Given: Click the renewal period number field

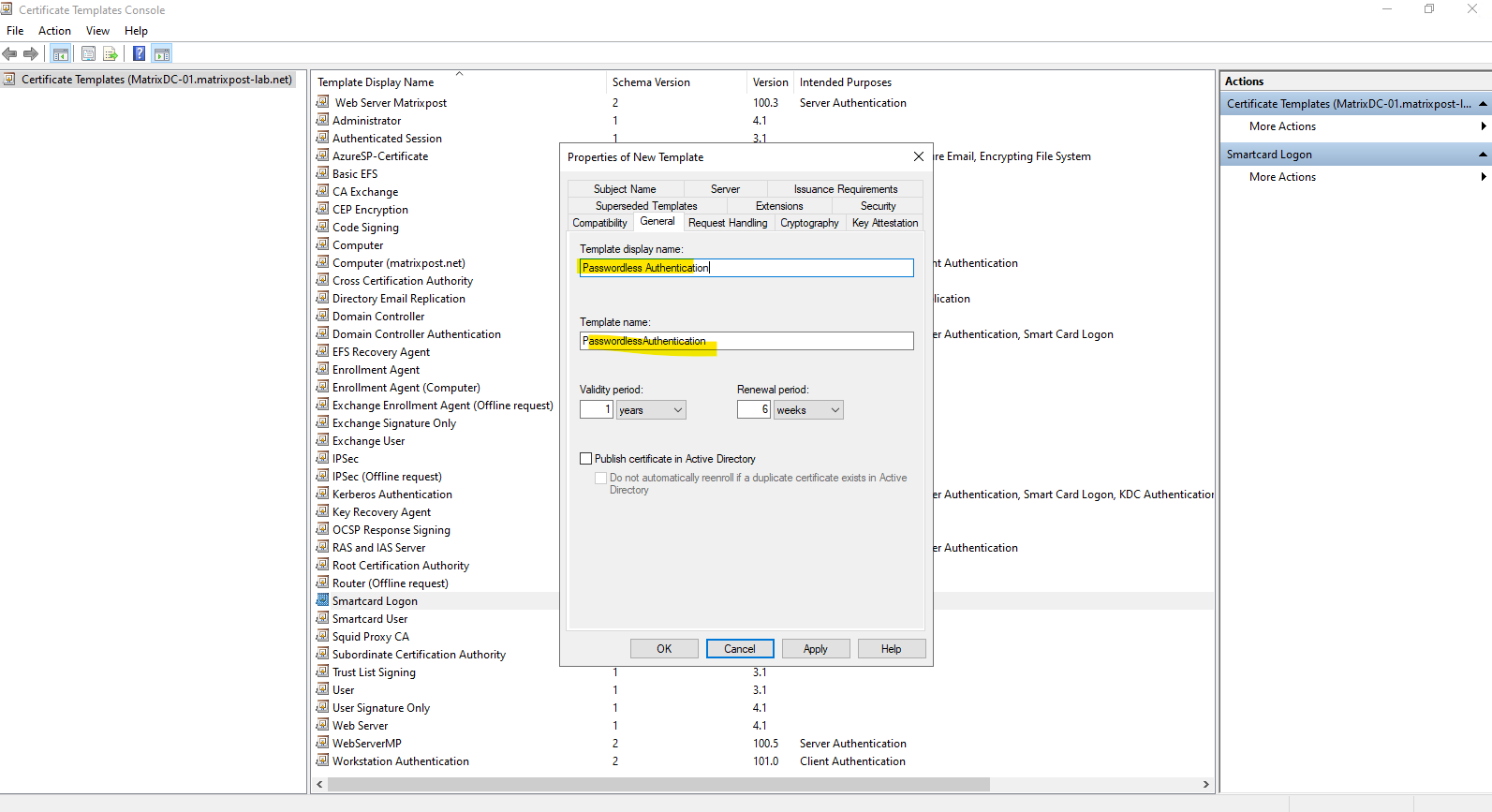Looking at the screenshot, I should click(754, 410).
